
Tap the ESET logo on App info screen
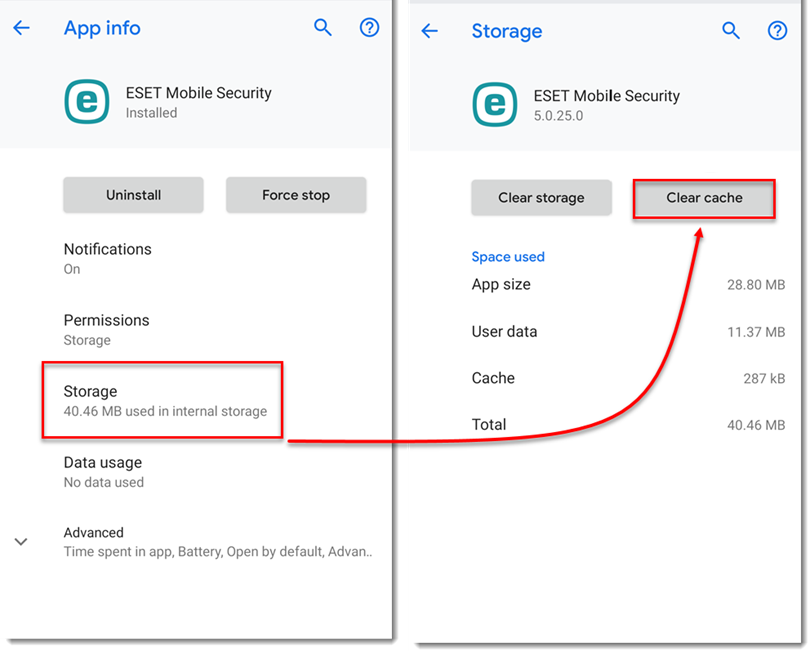pyautogui.click(x=87, y=102)
